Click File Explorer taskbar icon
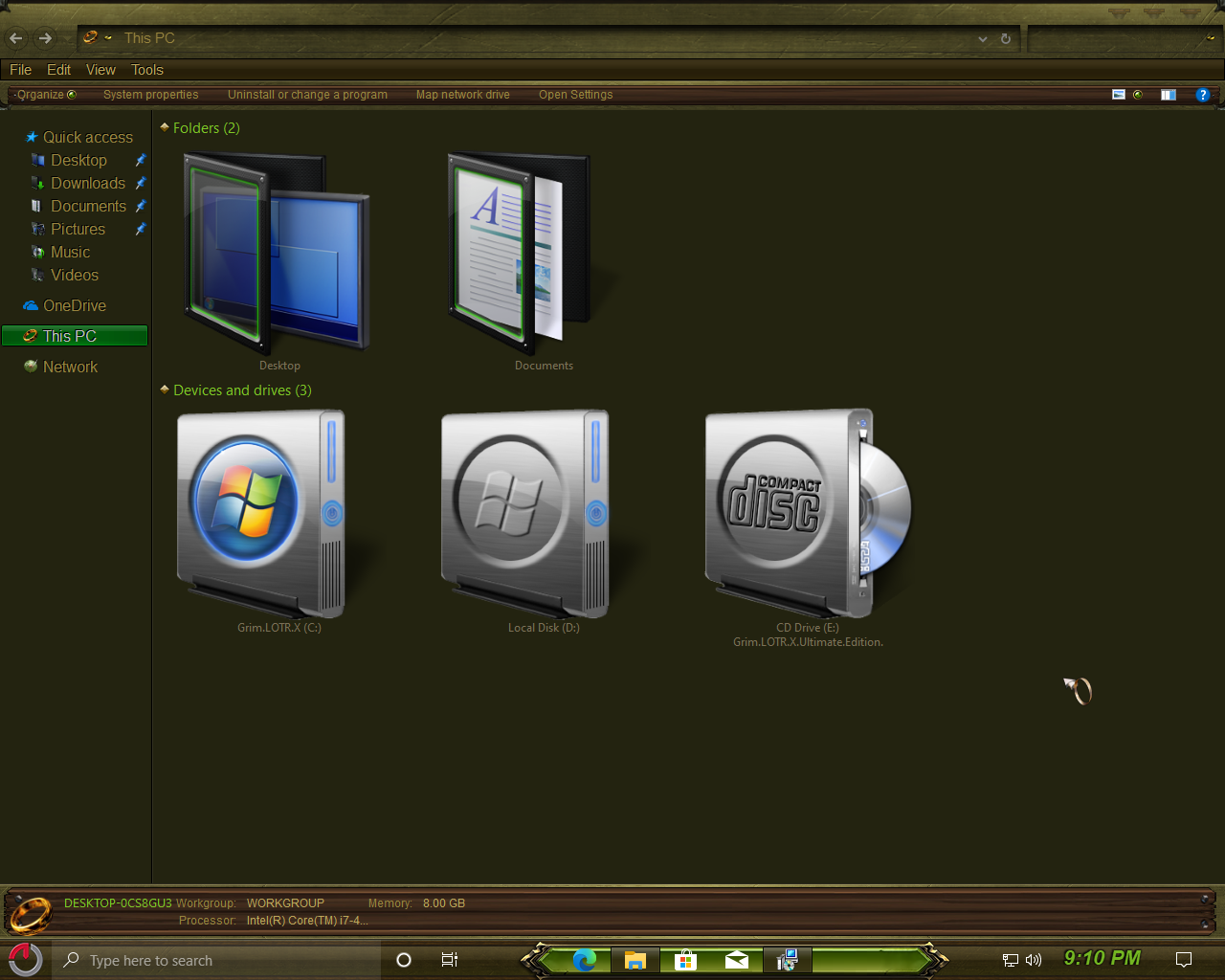The height and width of the screenshot is (980, 1225). coord(635,960)
